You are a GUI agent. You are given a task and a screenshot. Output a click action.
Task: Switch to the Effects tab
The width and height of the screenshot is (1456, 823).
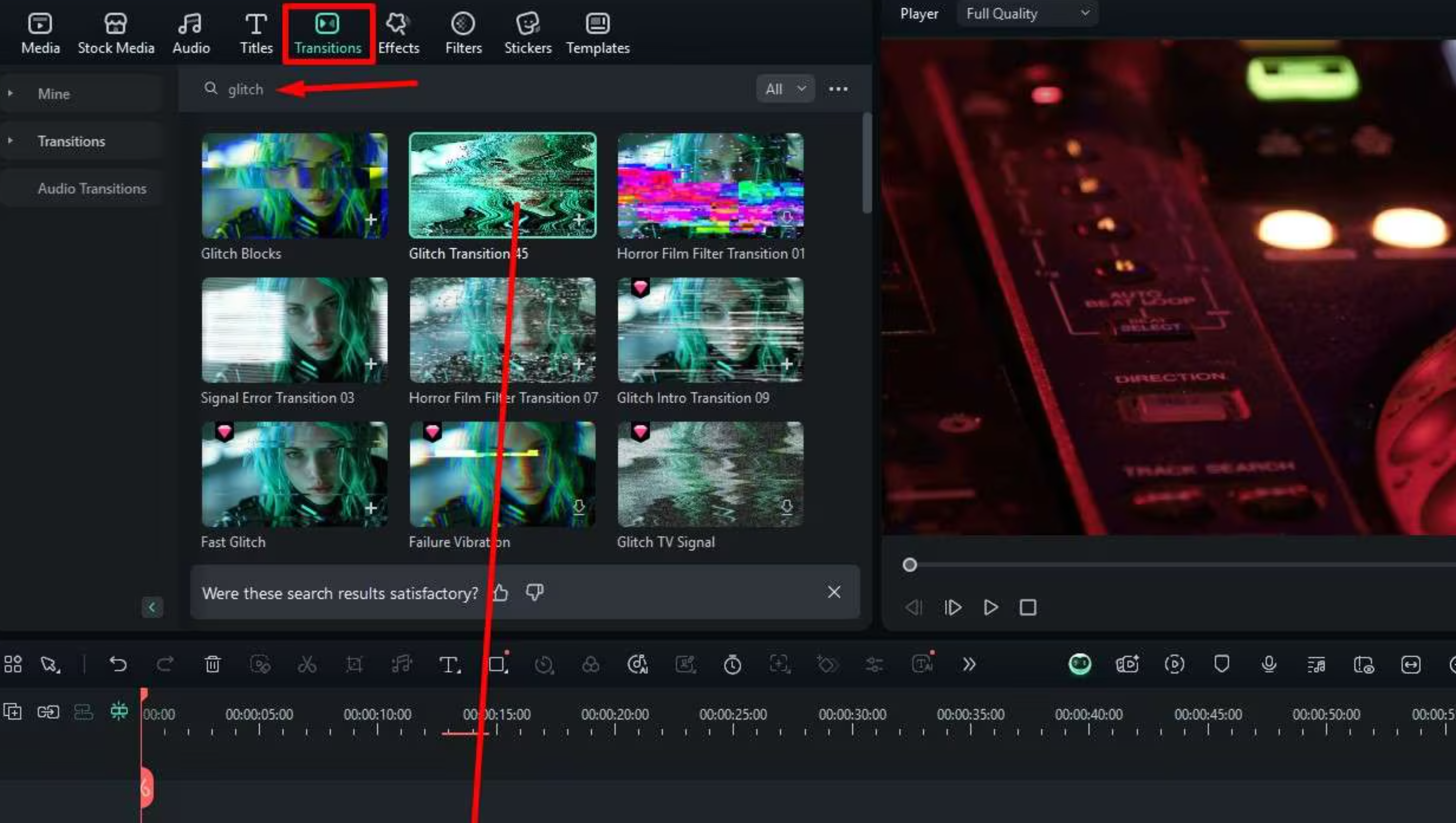(398, 32)
